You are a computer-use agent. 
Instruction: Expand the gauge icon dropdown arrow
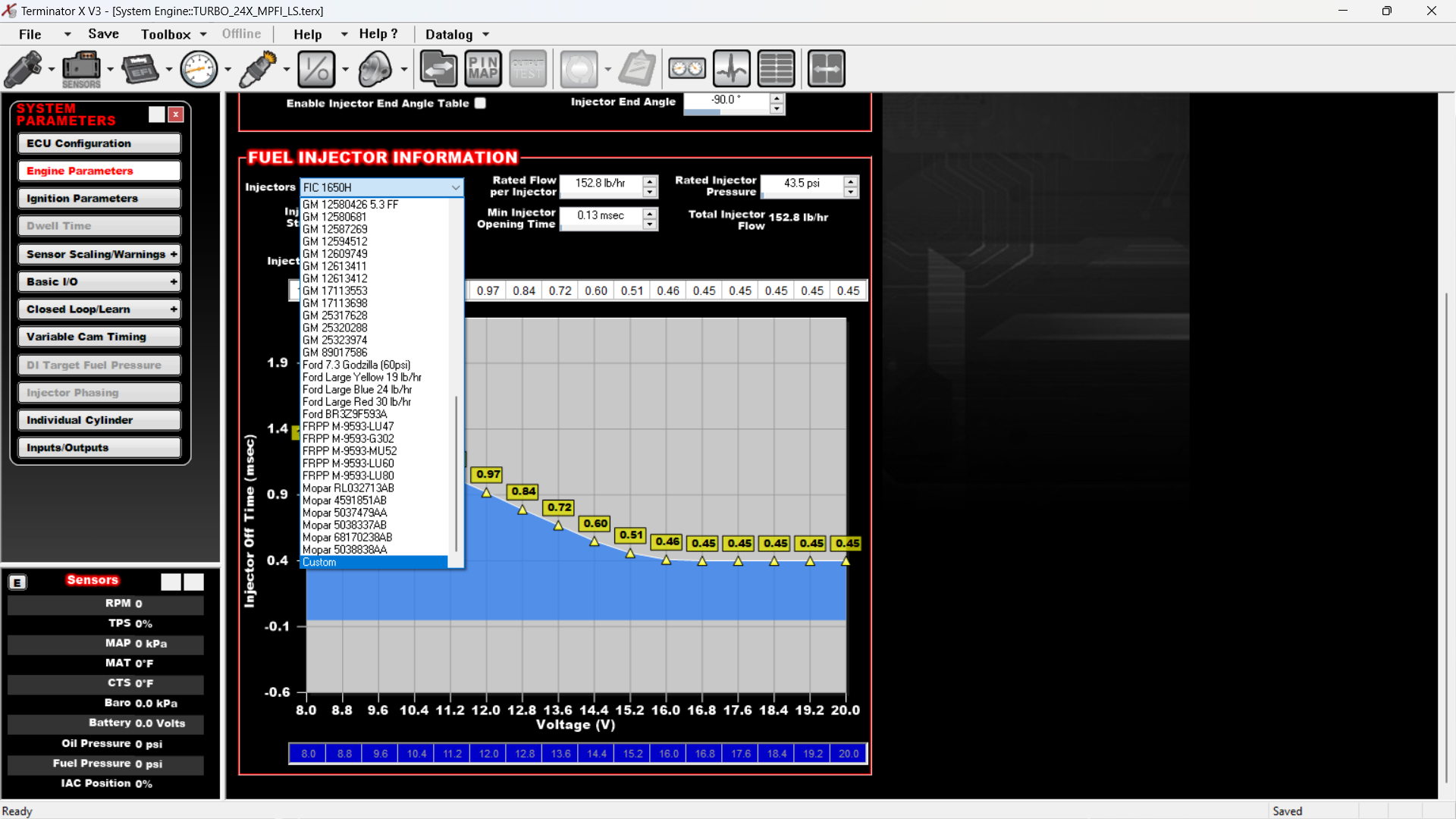point(227,70)
